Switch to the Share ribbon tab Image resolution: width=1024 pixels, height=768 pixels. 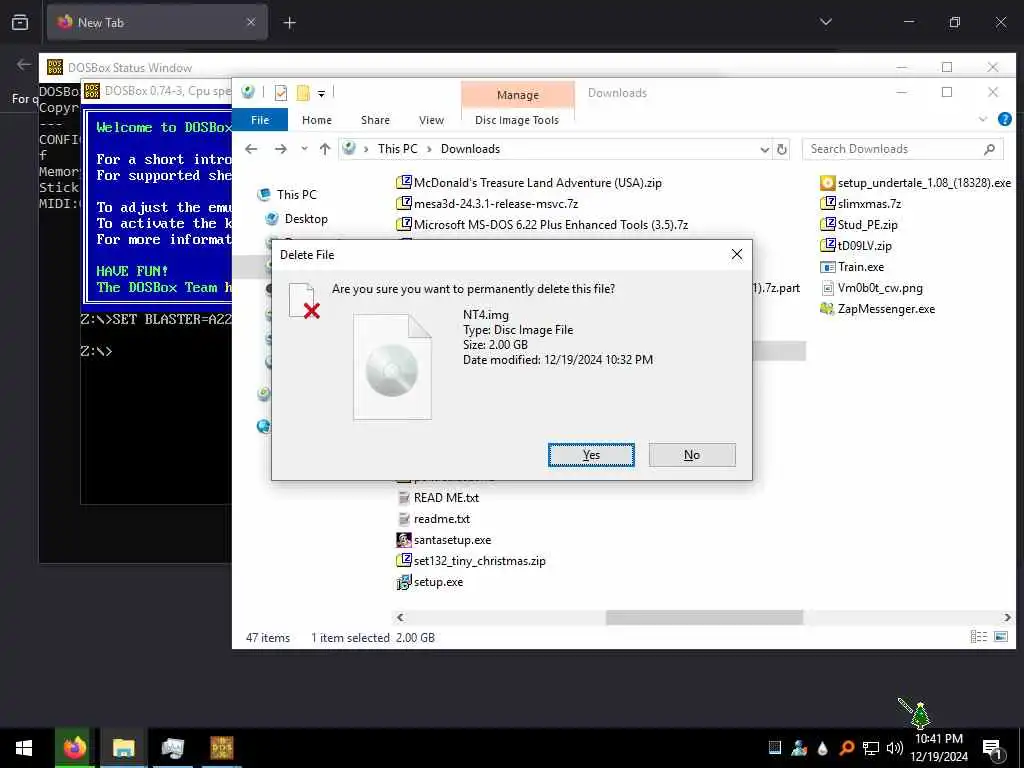[x=376, y=120]
